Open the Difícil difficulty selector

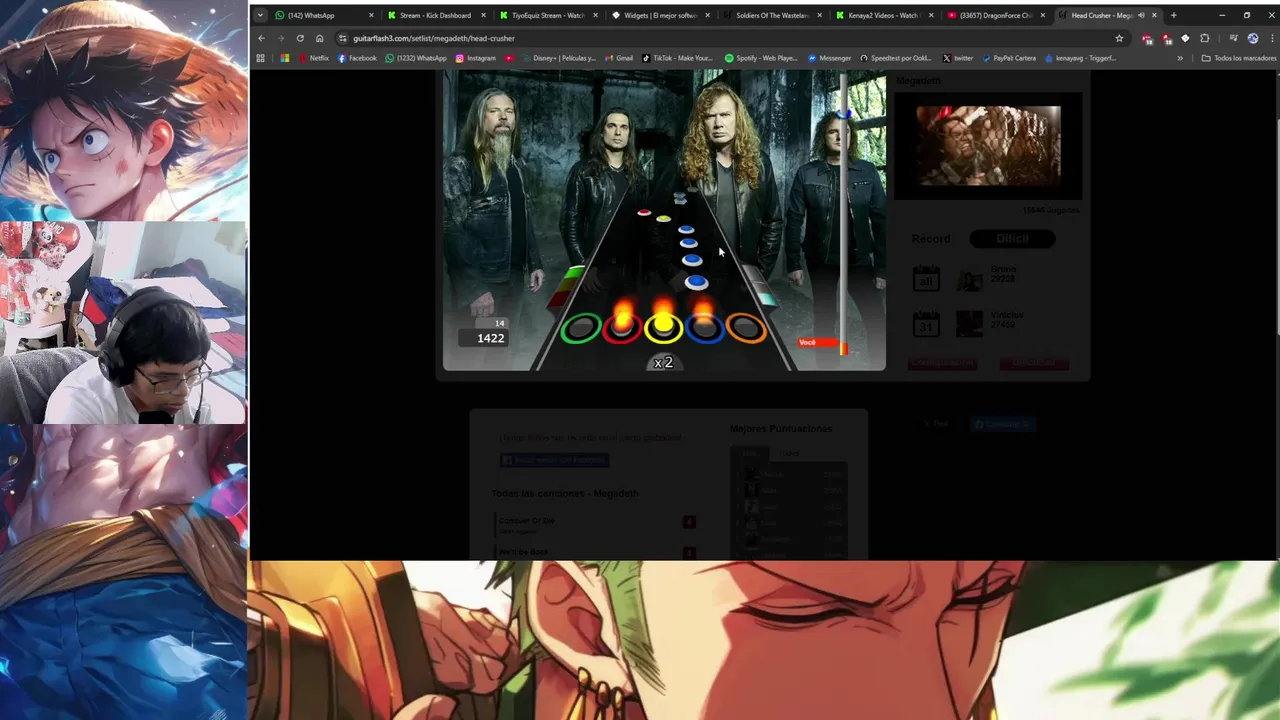1012,238
